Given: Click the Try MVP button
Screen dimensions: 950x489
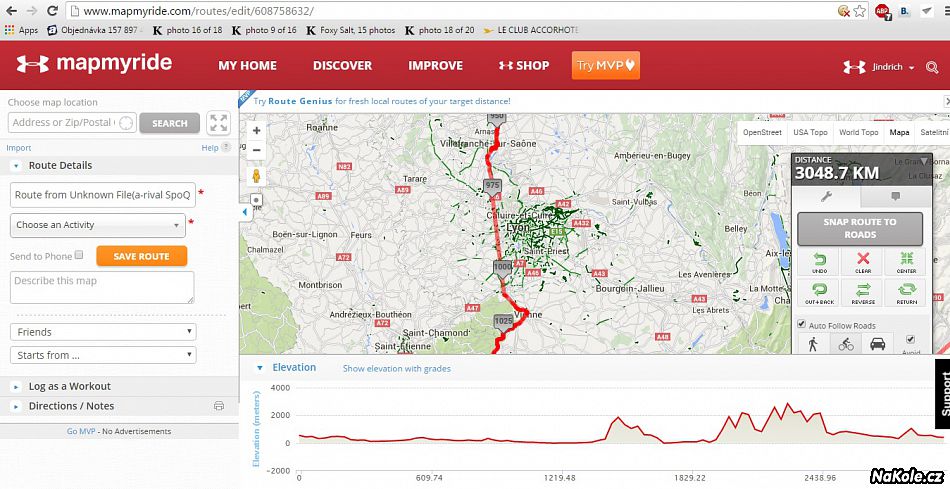Looking at the screenshot, I should click(605, 65).
